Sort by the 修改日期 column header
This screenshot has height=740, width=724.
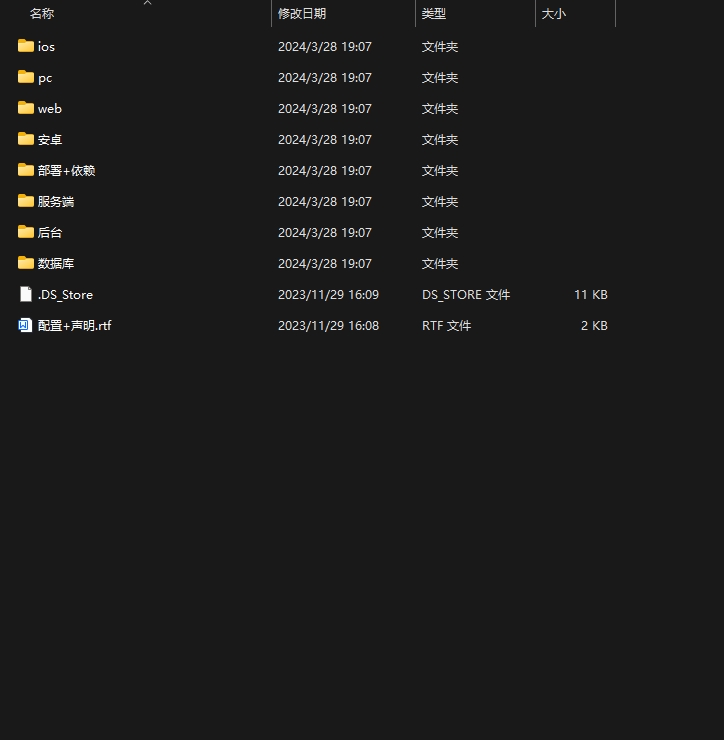point(302,14)
